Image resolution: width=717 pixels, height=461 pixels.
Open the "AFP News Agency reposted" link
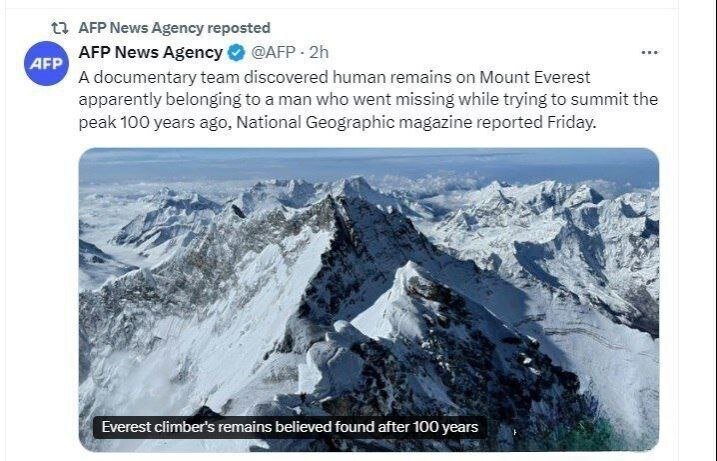point(173,28)
